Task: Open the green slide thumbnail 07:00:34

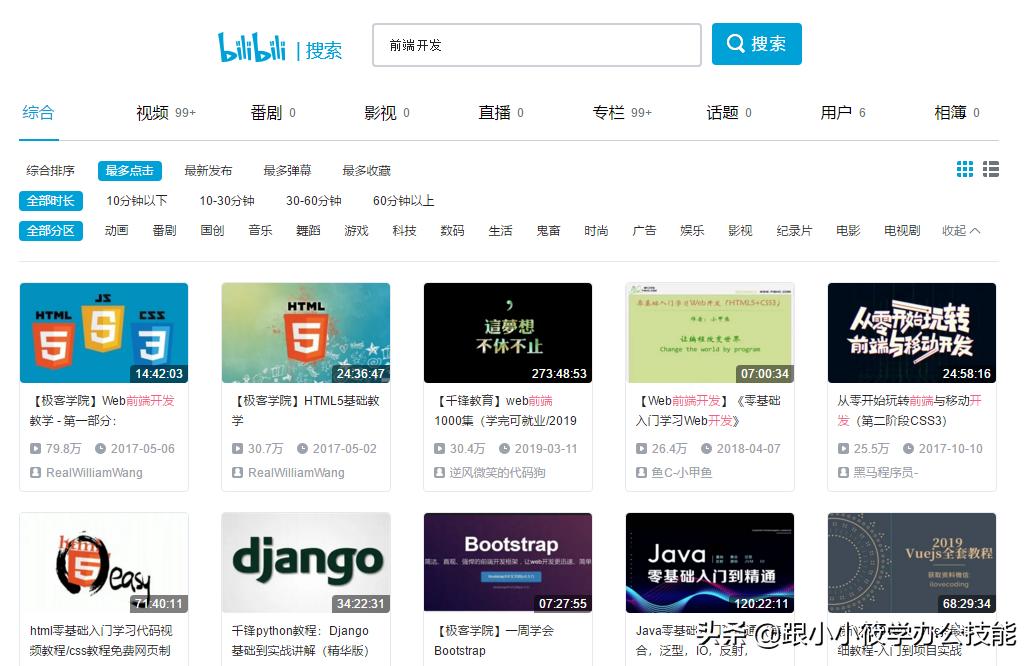Action: [x=710, y=333]
